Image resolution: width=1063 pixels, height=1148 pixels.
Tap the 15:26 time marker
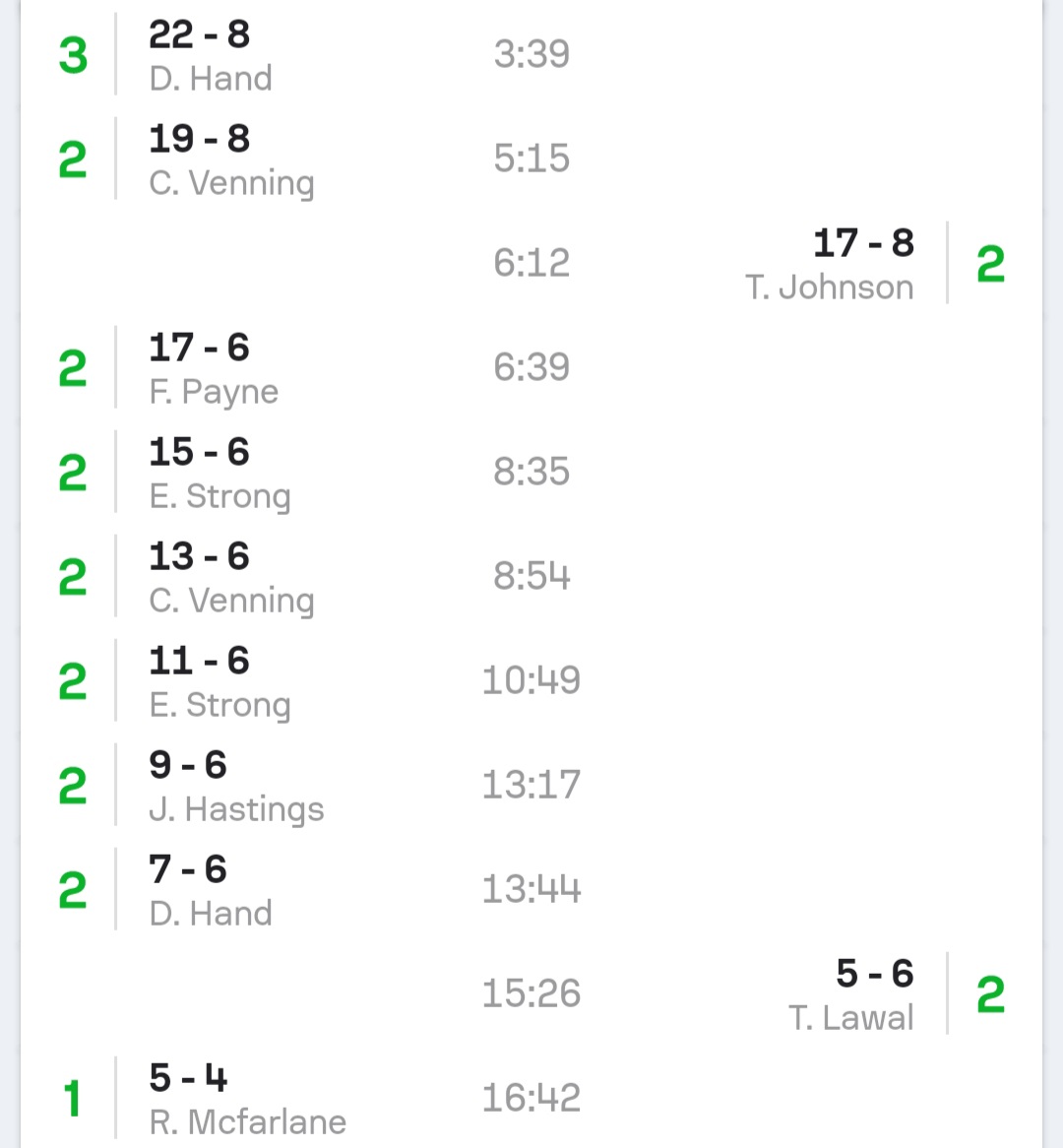point(531,993)
